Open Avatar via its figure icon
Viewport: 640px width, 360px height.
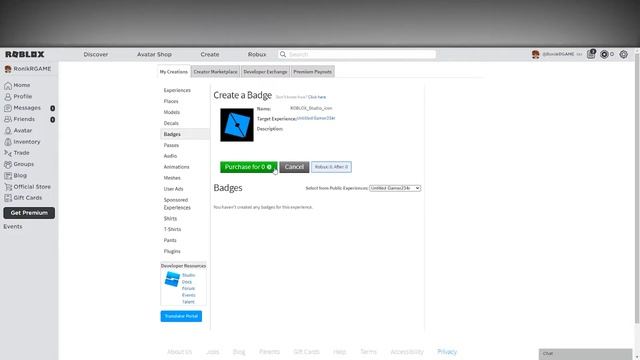pyautogui.click(x=8, y=131)
